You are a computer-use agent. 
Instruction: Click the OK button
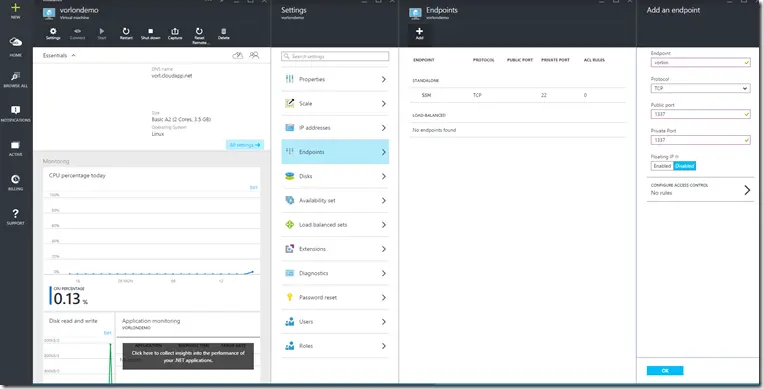[665, 370]
